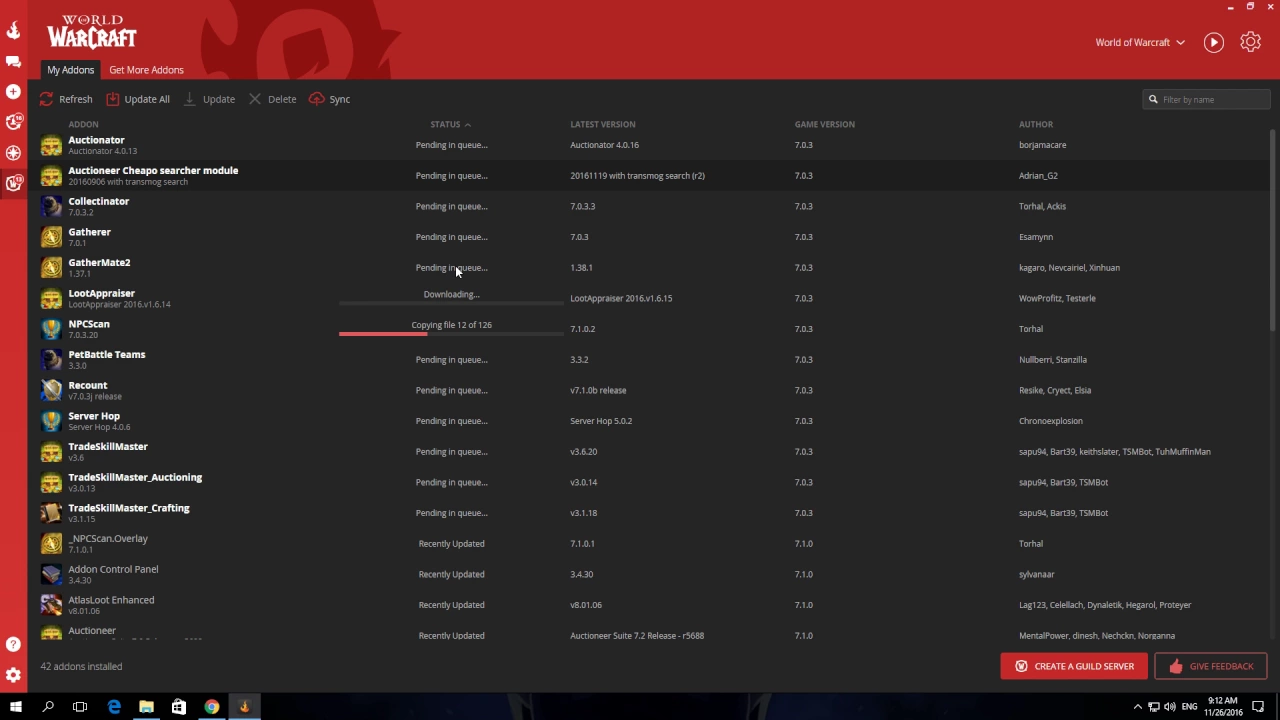
Task: Click the TradeSkillMaster_Crafting addon icon
Action: pyautogui.click(x=51, y=513)
